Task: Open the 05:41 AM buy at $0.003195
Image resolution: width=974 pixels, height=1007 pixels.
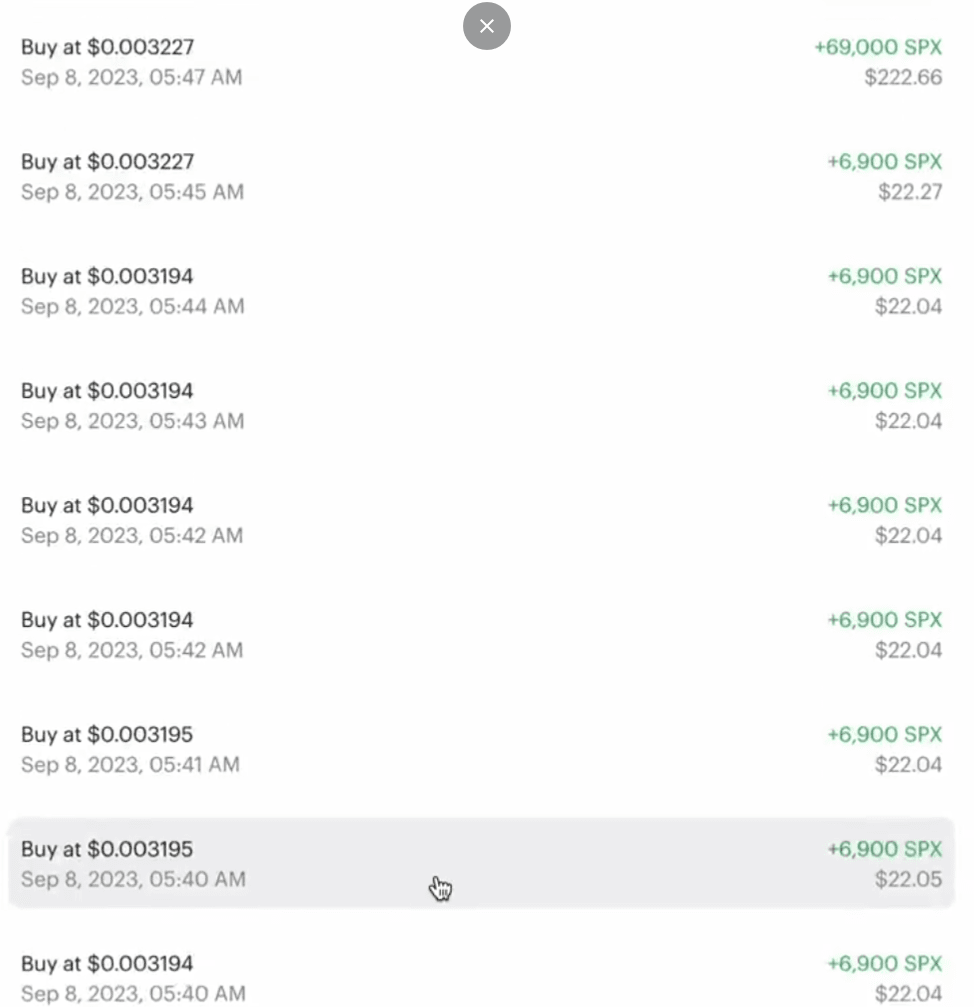Action: coord(482,749)
